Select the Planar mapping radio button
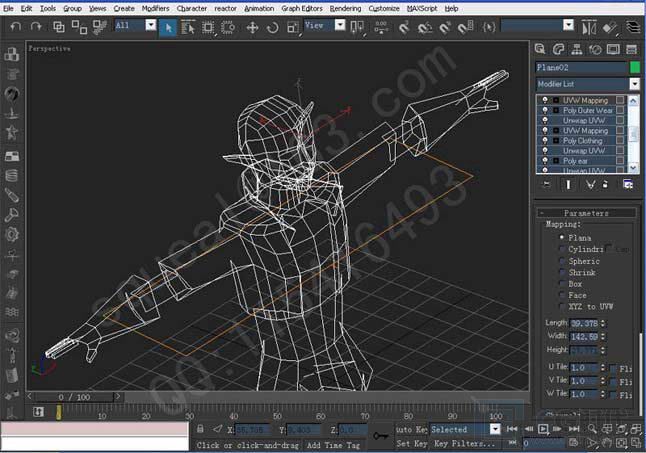This screenshot has width=646, height=453. pyautogui.click(x=562, y=238)
